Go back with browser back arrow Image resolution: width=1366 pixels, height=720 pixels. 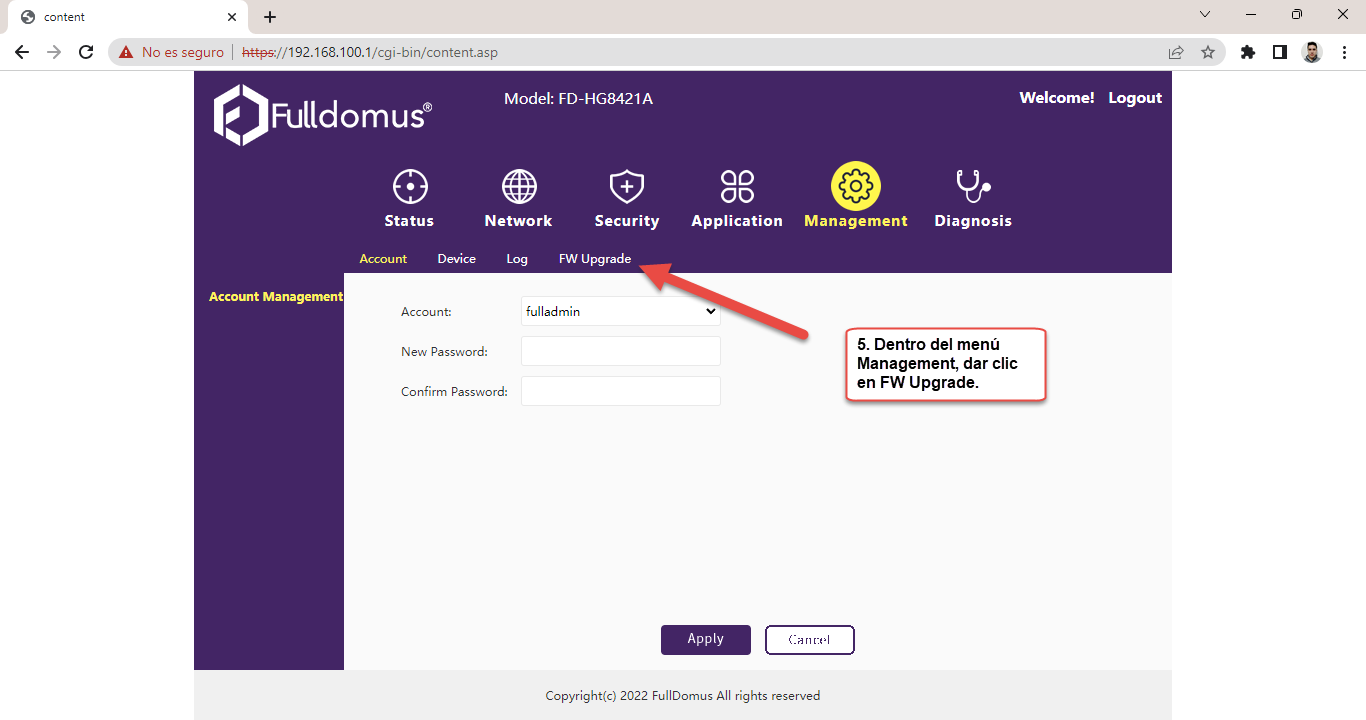(22, 52)
